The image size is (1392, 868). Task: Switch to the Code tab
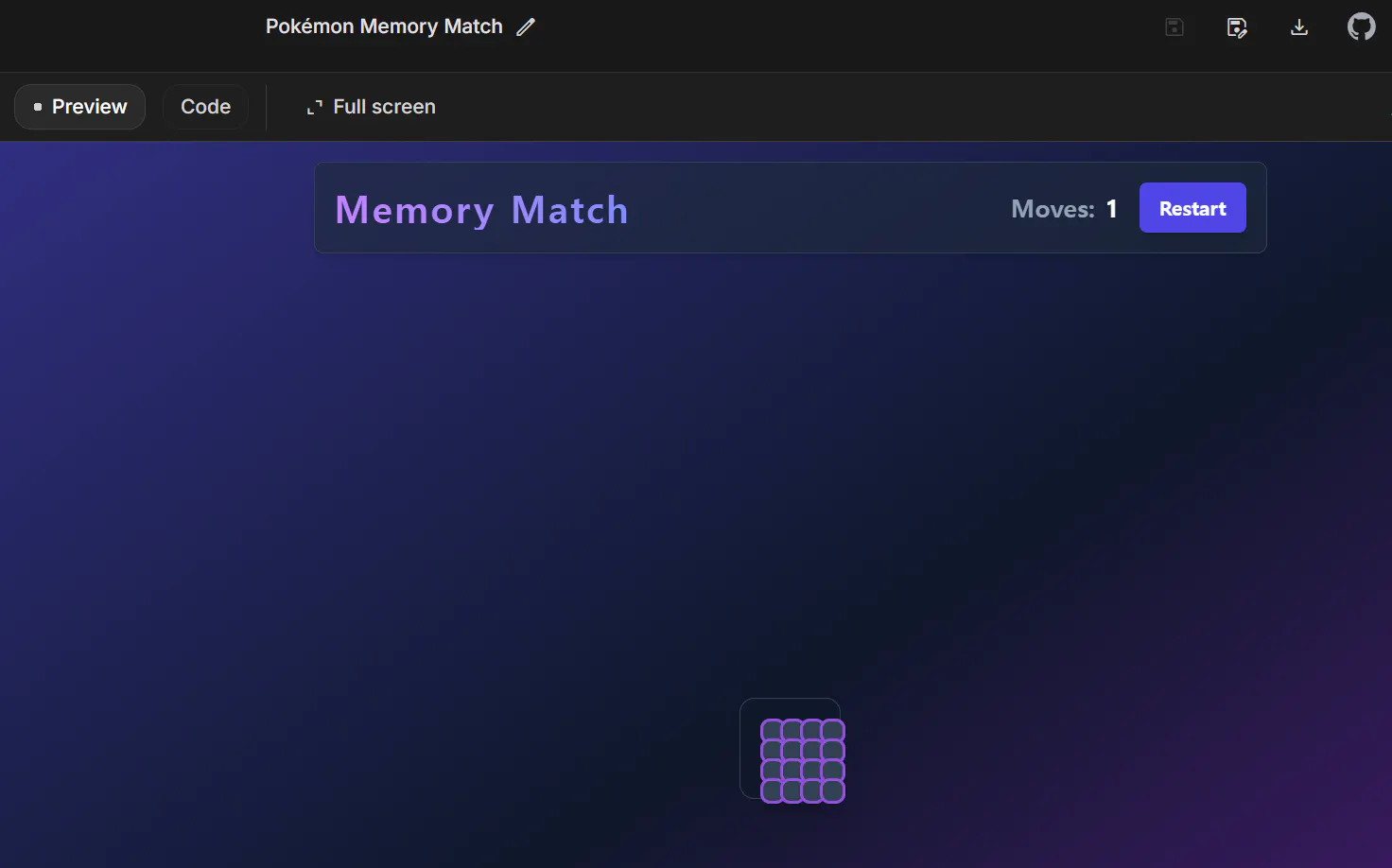206,107
